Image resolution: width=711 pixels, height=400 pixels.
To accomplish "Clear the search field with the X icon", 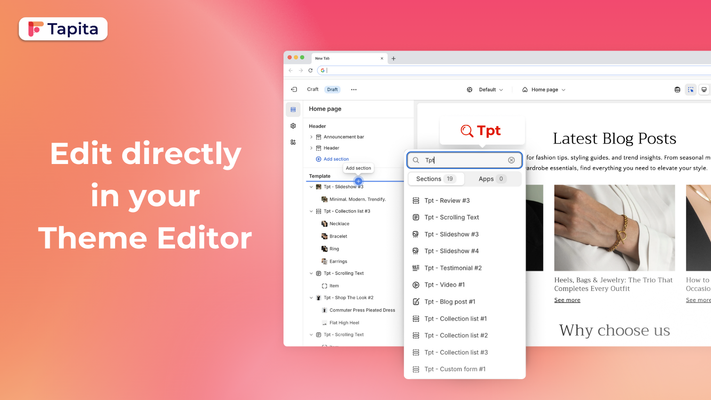I will [x=511, y=160].
